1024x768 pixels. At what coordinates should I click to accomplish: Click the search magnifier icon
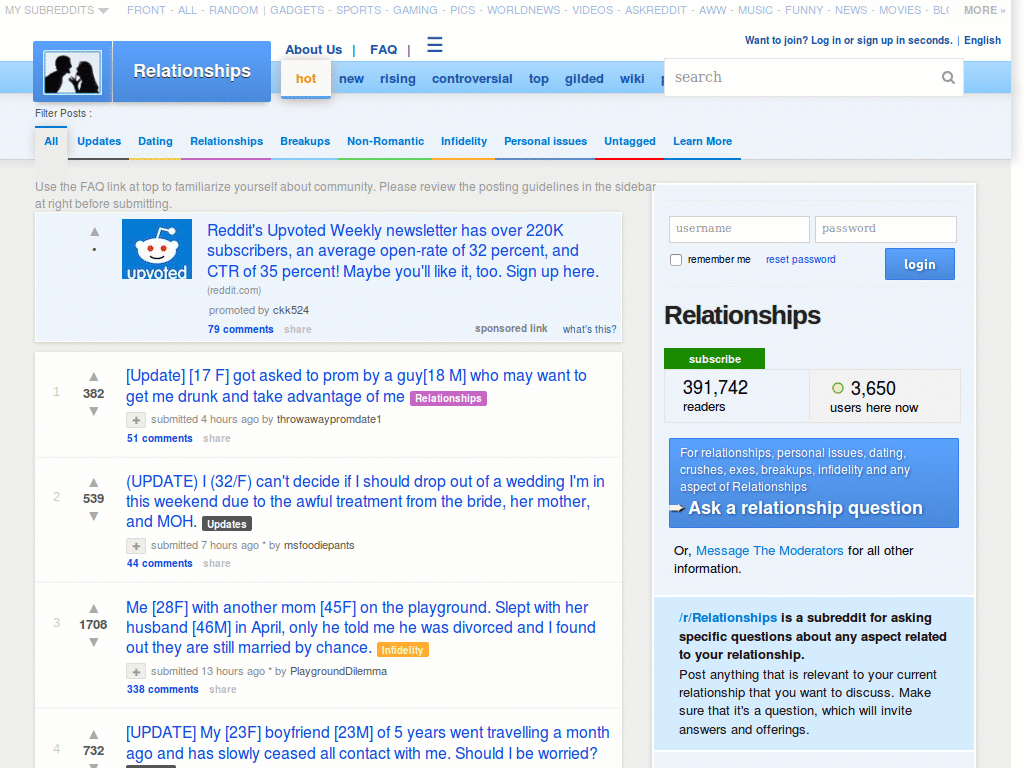coord(948,78)
